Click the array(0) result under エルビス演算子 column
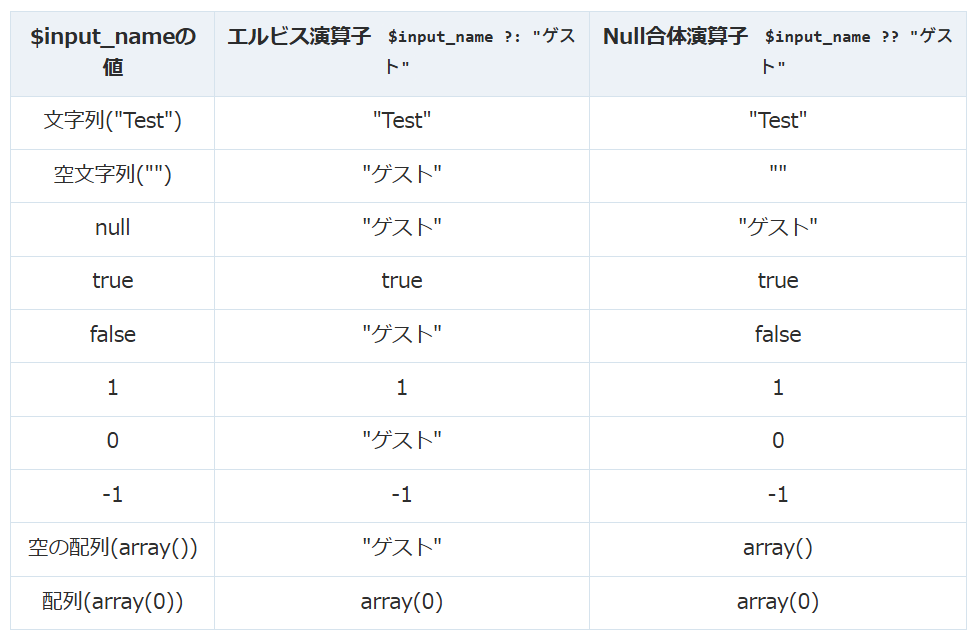This screenshot has height=636, width=976. (402, 602)
